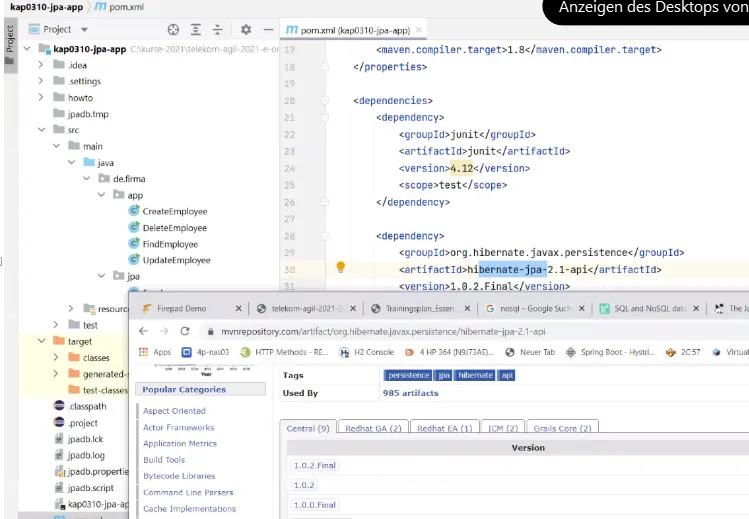Switch to telekom-agil-2021 browser tab
Viewport: 749px width, 519px height.
pyautogui.click(x=307, y=308)
